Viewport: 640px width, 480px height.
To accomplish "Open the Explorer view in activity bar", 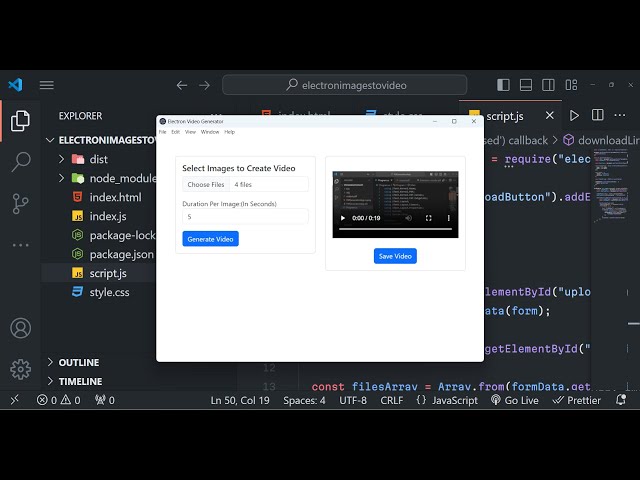I will coord(20,121).
